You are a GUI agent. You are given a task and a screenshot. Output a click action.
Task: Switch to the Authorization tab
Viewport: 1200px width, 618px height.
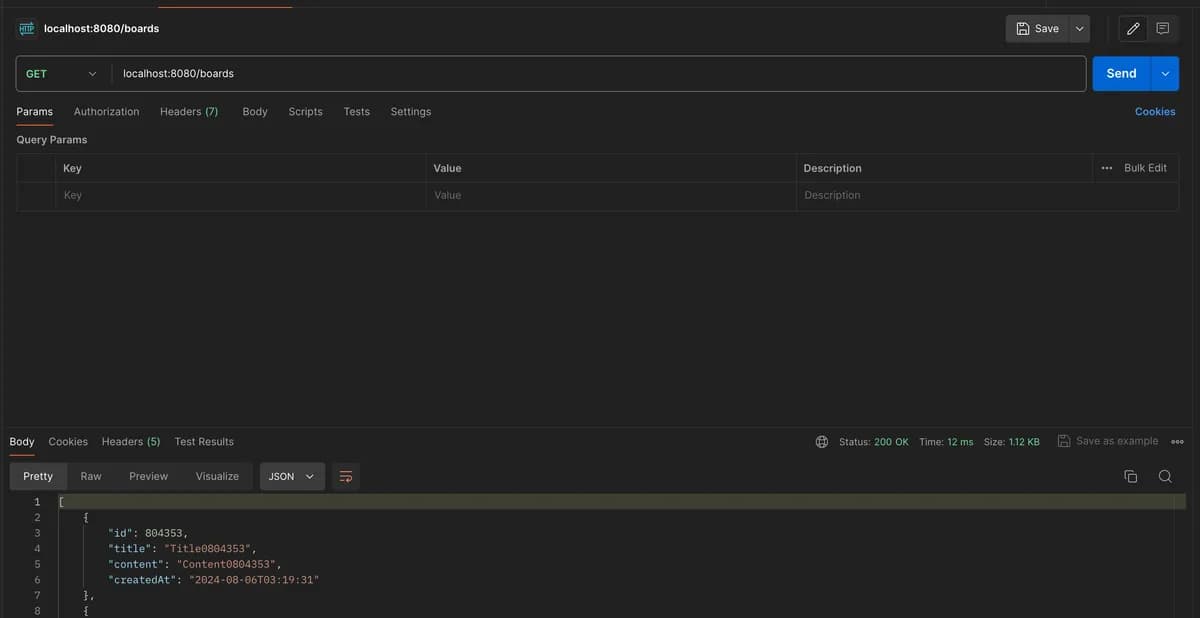coord(106,112)
